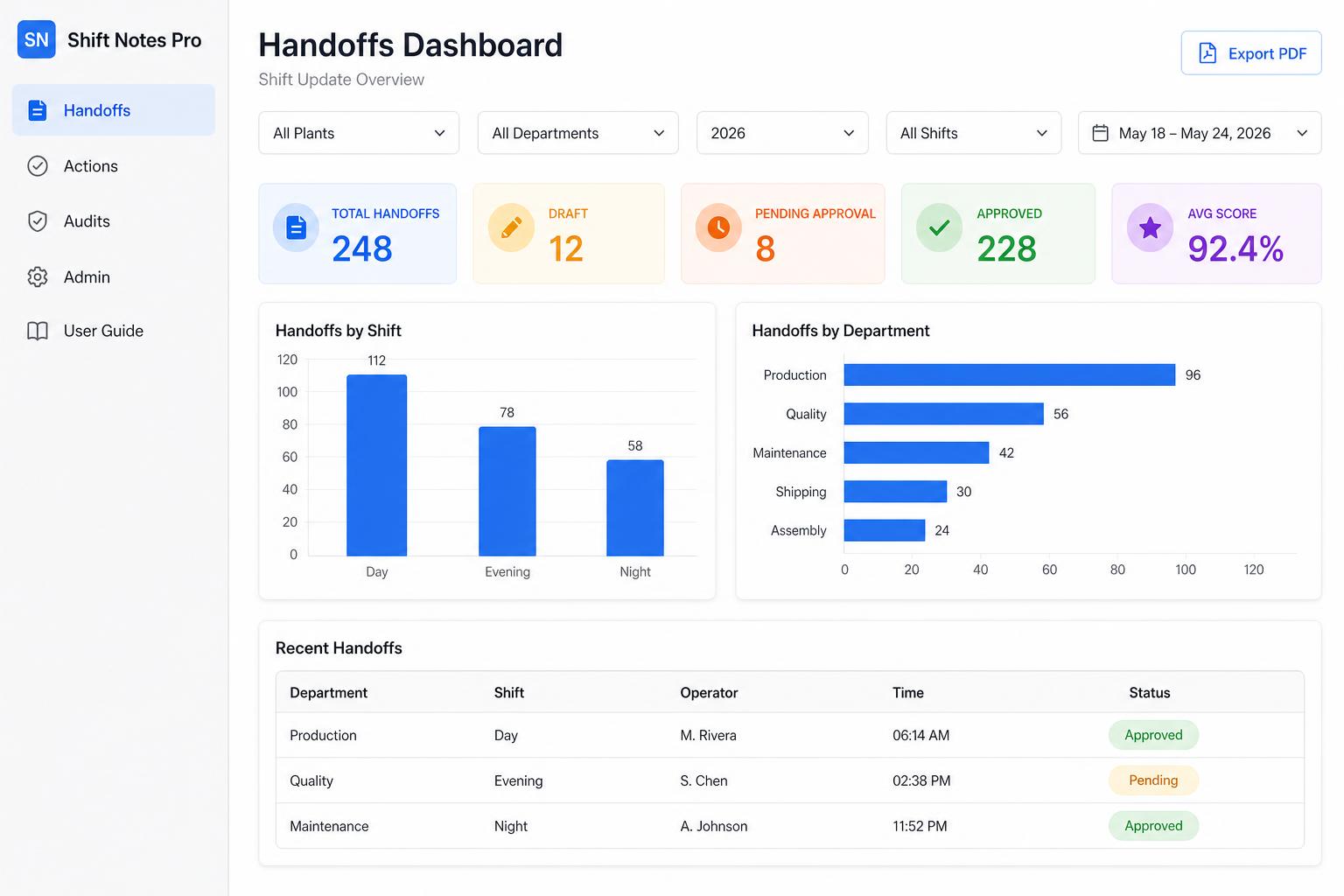Click the Actions checkmark circle icon
Screen dimensions: 1344x896
pos(38,166)
